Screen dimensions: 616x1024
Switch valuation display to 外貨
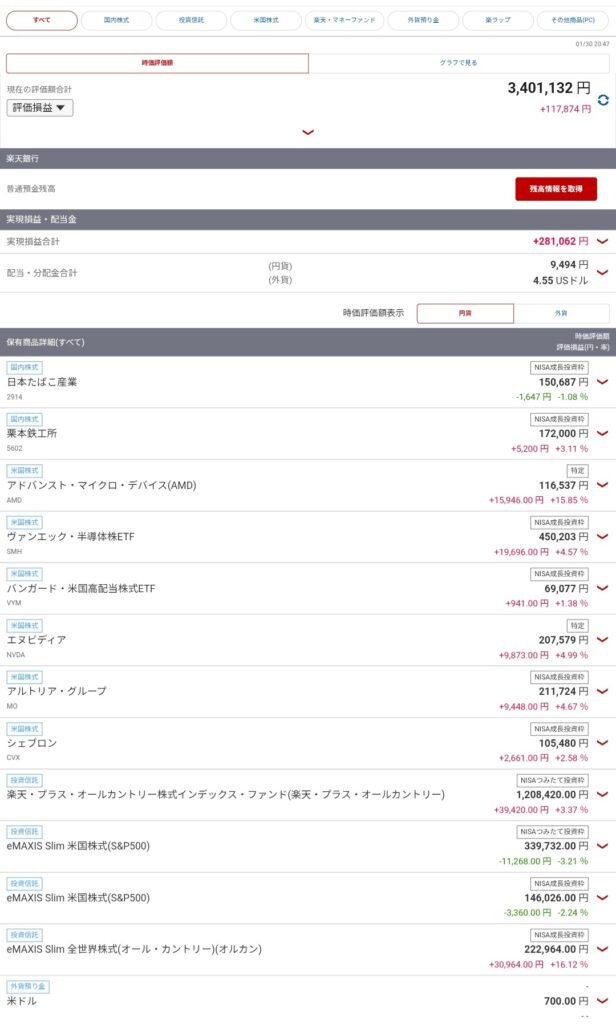(561, 313)
